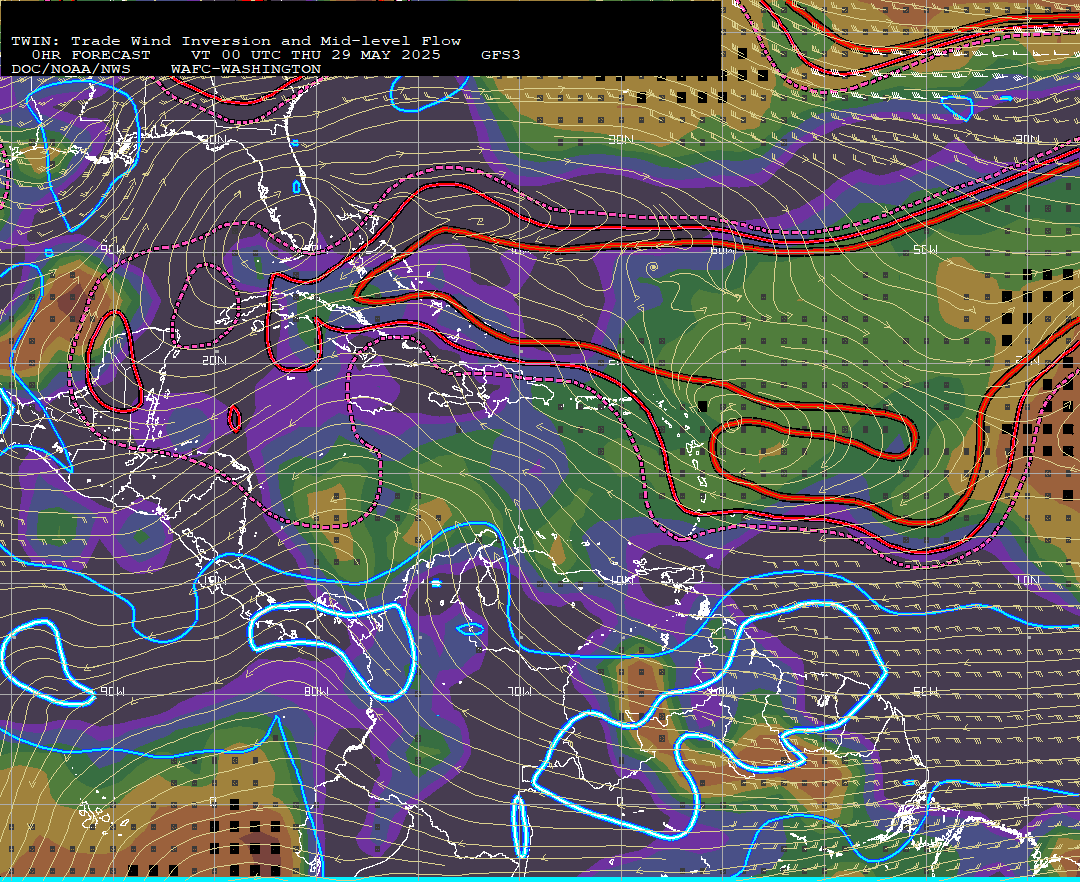Click the "70W" longitude label
The image size is (1080, 882).
519,691
